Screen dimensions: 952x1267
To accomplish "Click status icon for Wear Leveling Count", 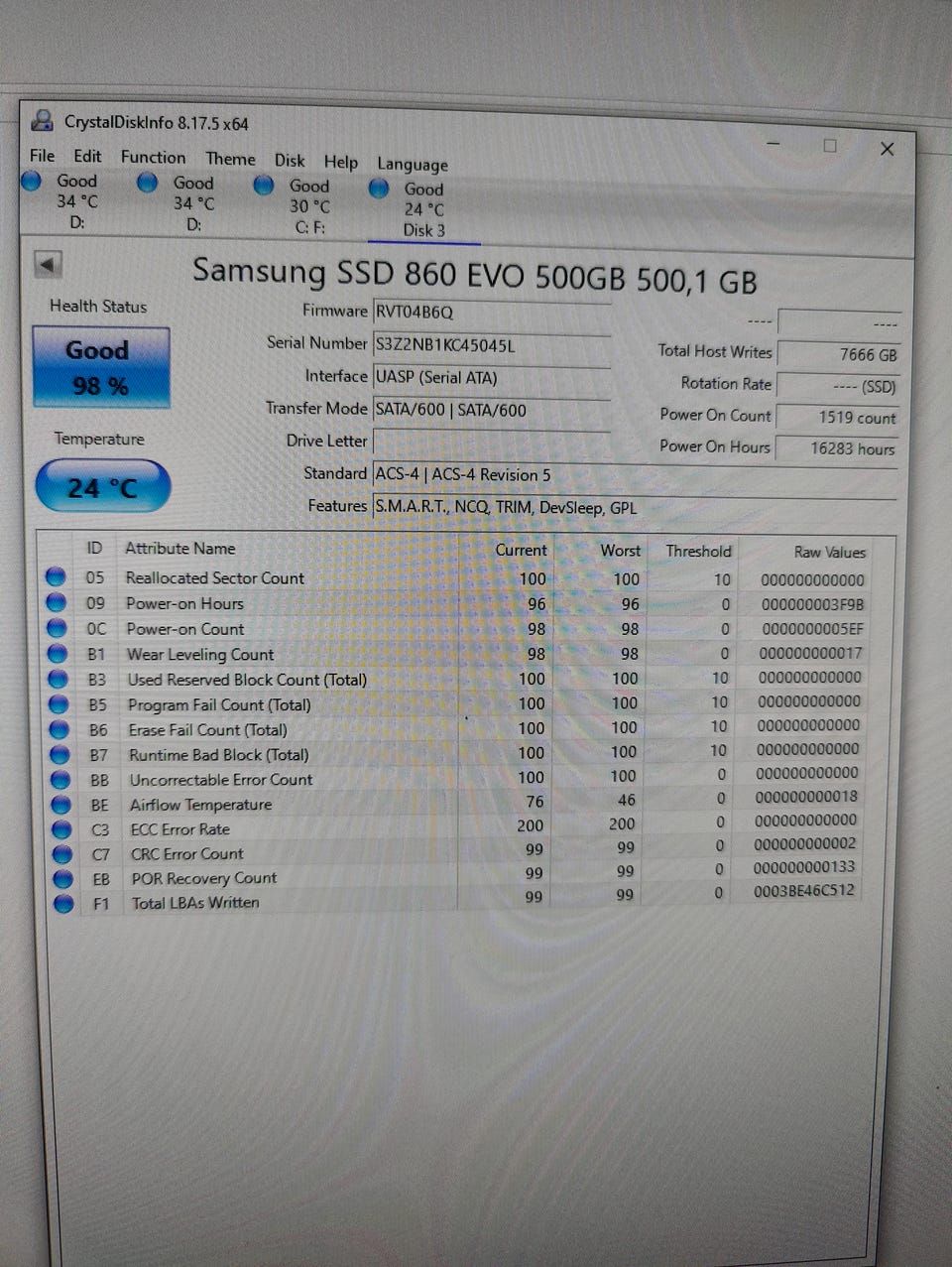I will pyautogui.click(x=58, y=653).
